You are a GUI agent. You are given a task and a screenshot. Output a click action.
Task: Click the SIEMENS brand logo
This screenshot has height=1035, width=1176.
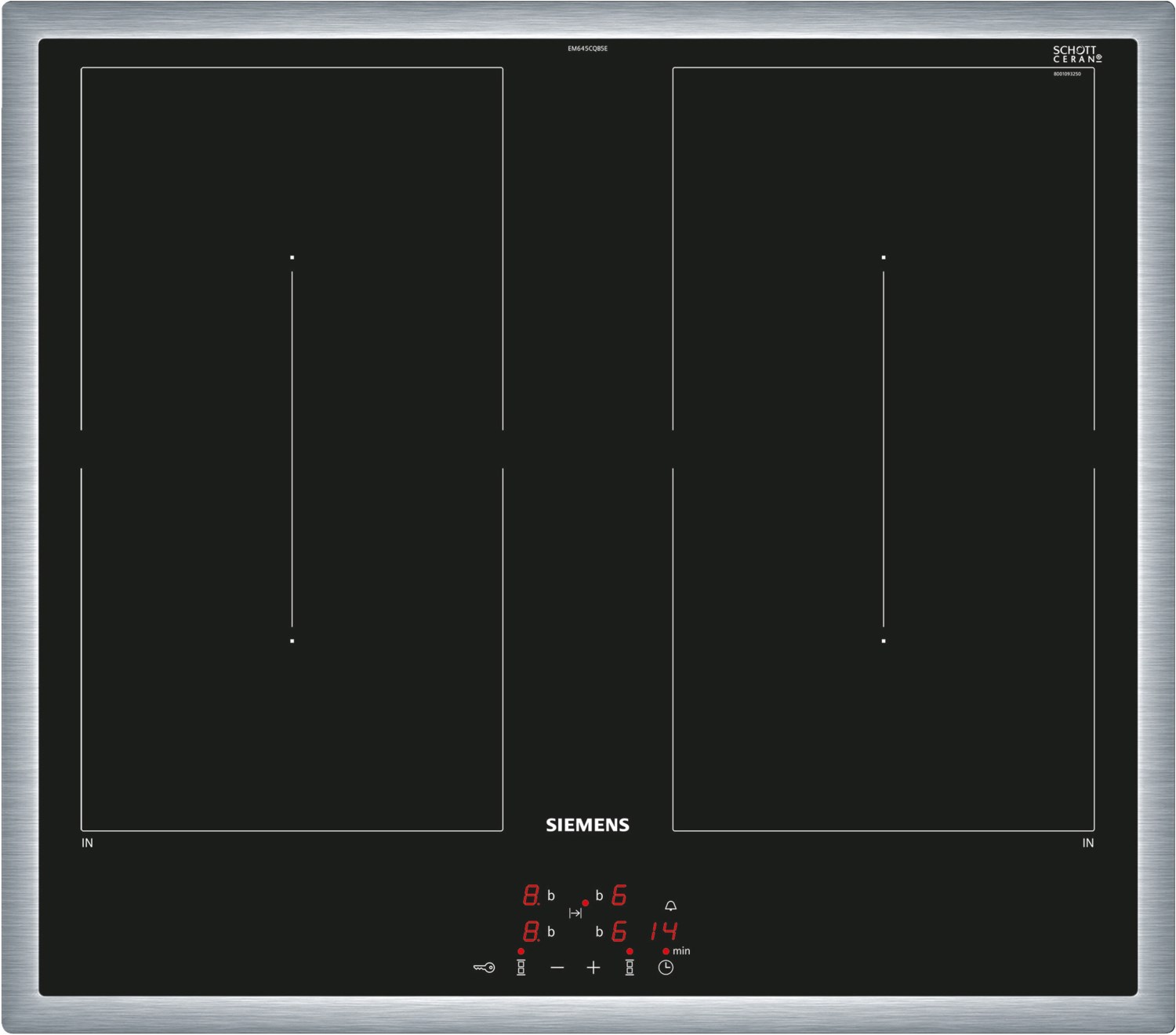[x=587, y=825]
